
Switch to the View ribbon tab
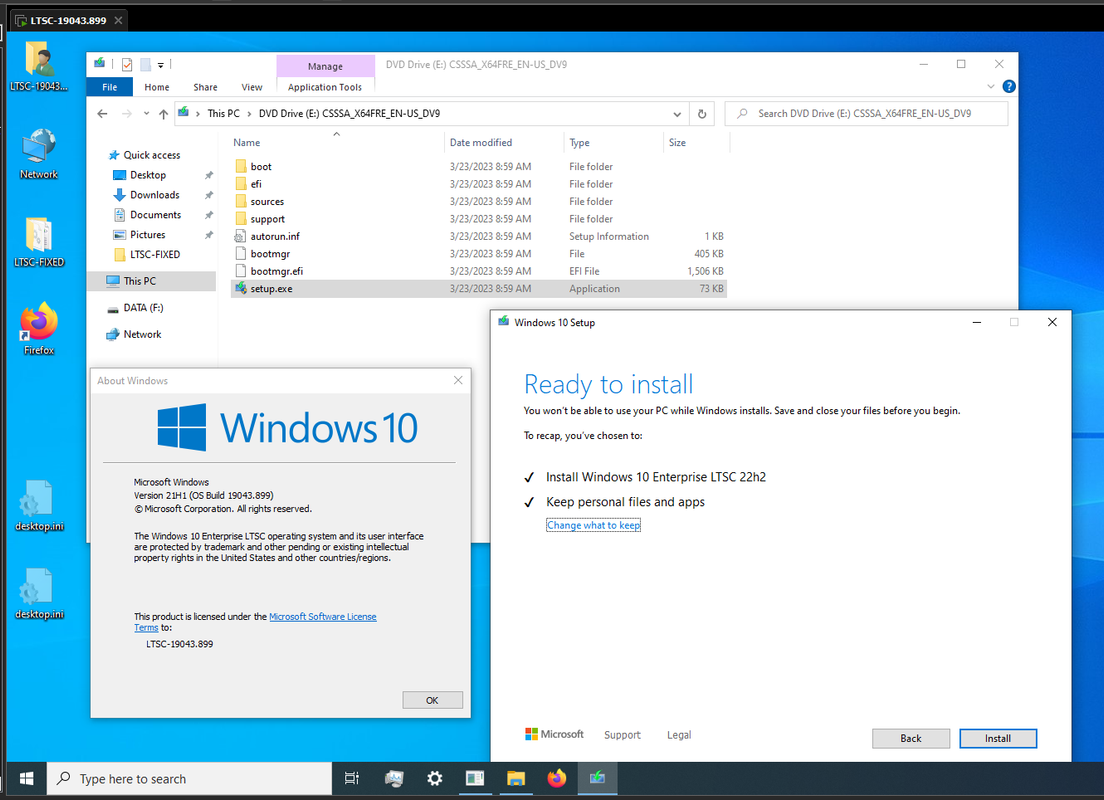click(251, 87)
